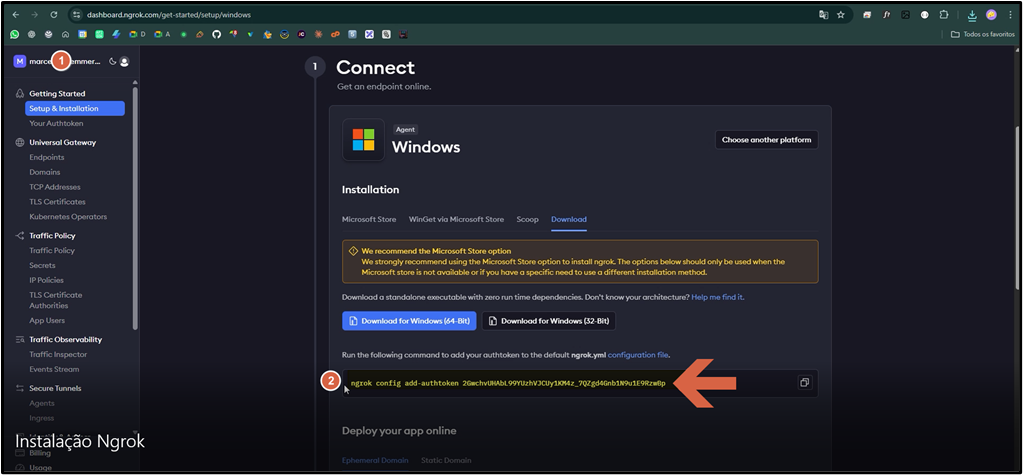Open the browser Downloads icon
1023x475 pixels.
[x=972, y=15]
